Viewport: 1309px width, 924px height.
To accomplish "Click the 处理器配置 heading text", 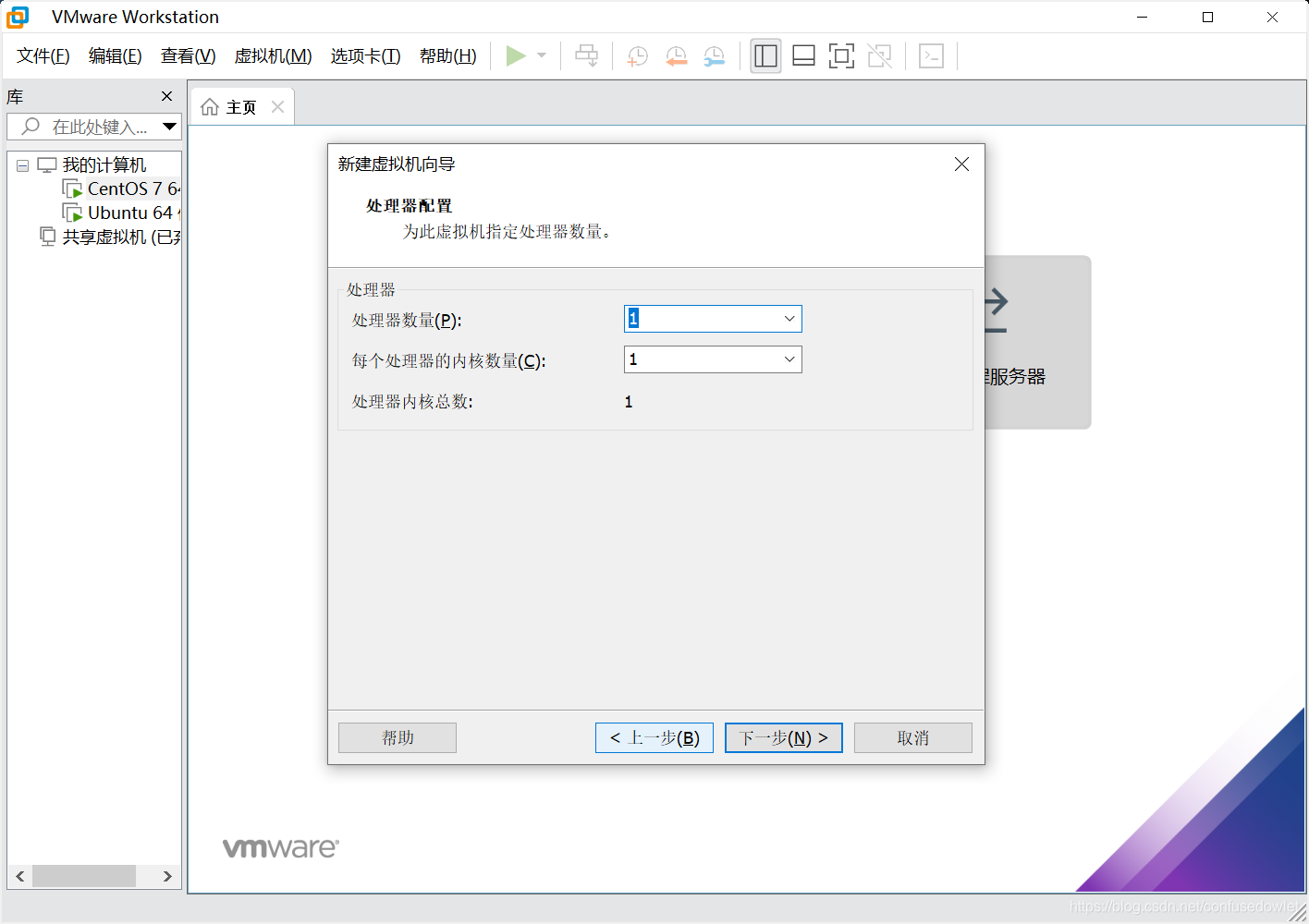I will [x=410, y=206].
